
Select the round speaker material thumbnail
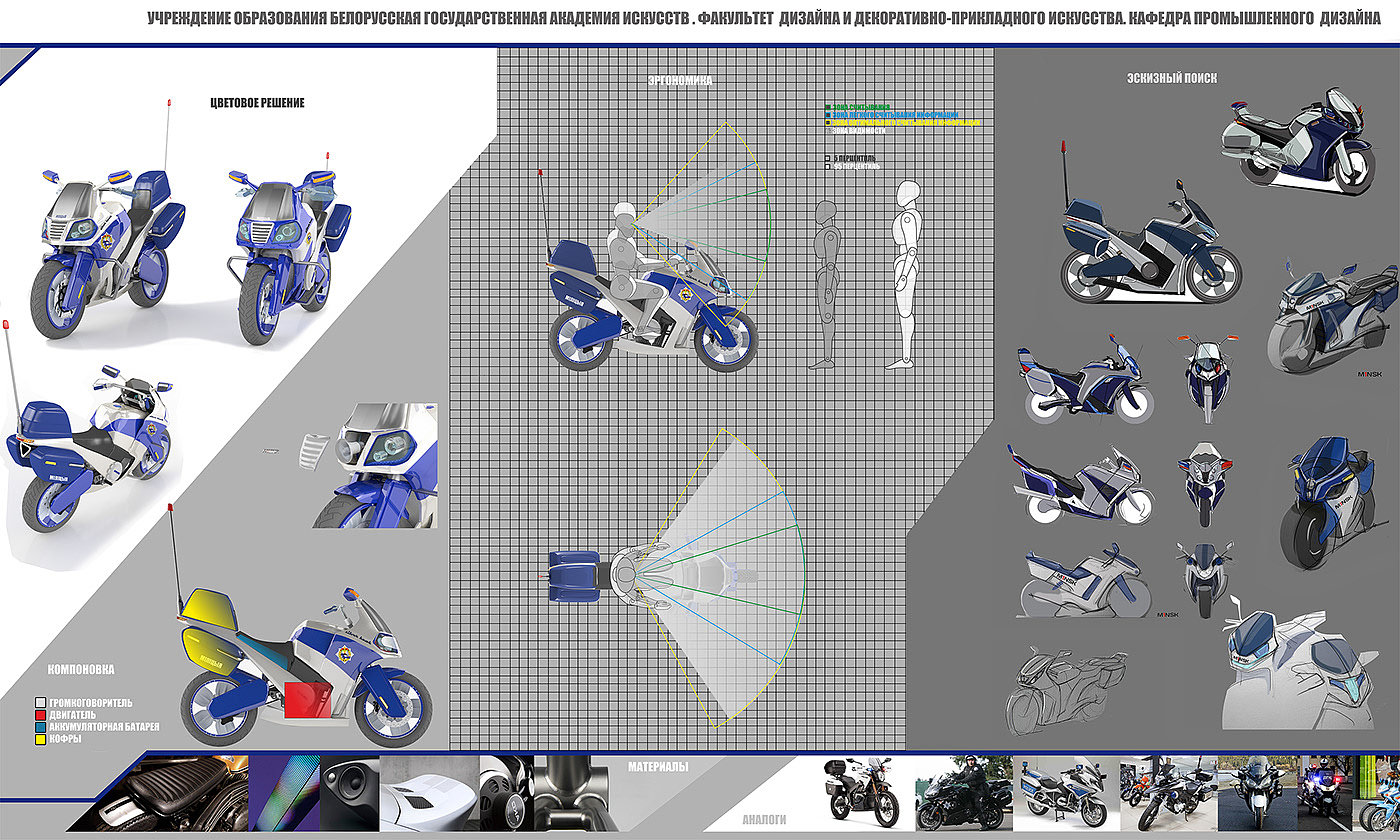(350, 794)
